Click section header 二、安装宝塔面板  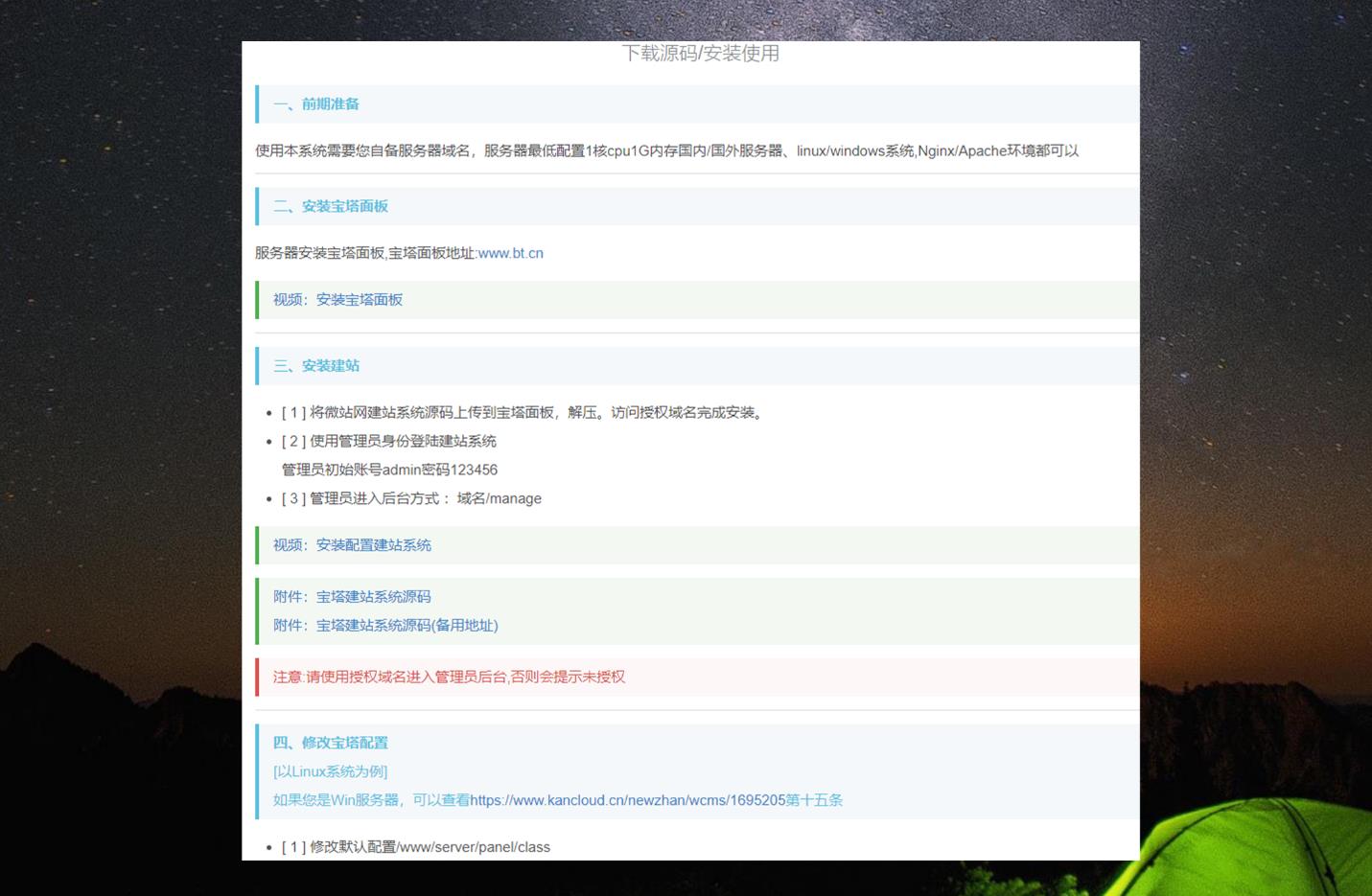[x=331, y=207]
